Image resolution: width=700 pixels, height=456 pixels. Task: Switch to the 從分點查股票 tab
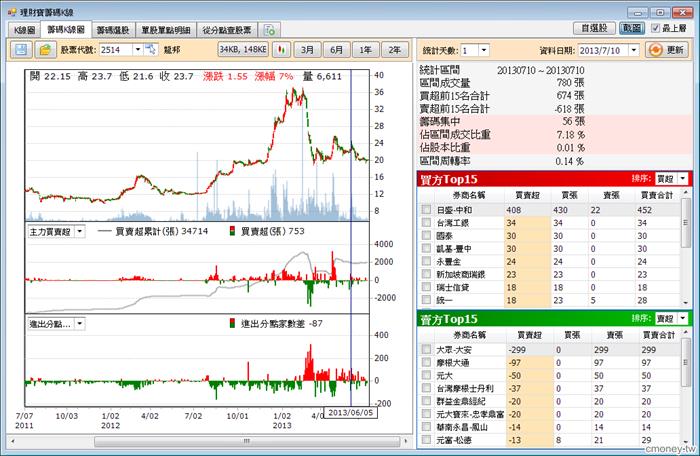[227, 30]
